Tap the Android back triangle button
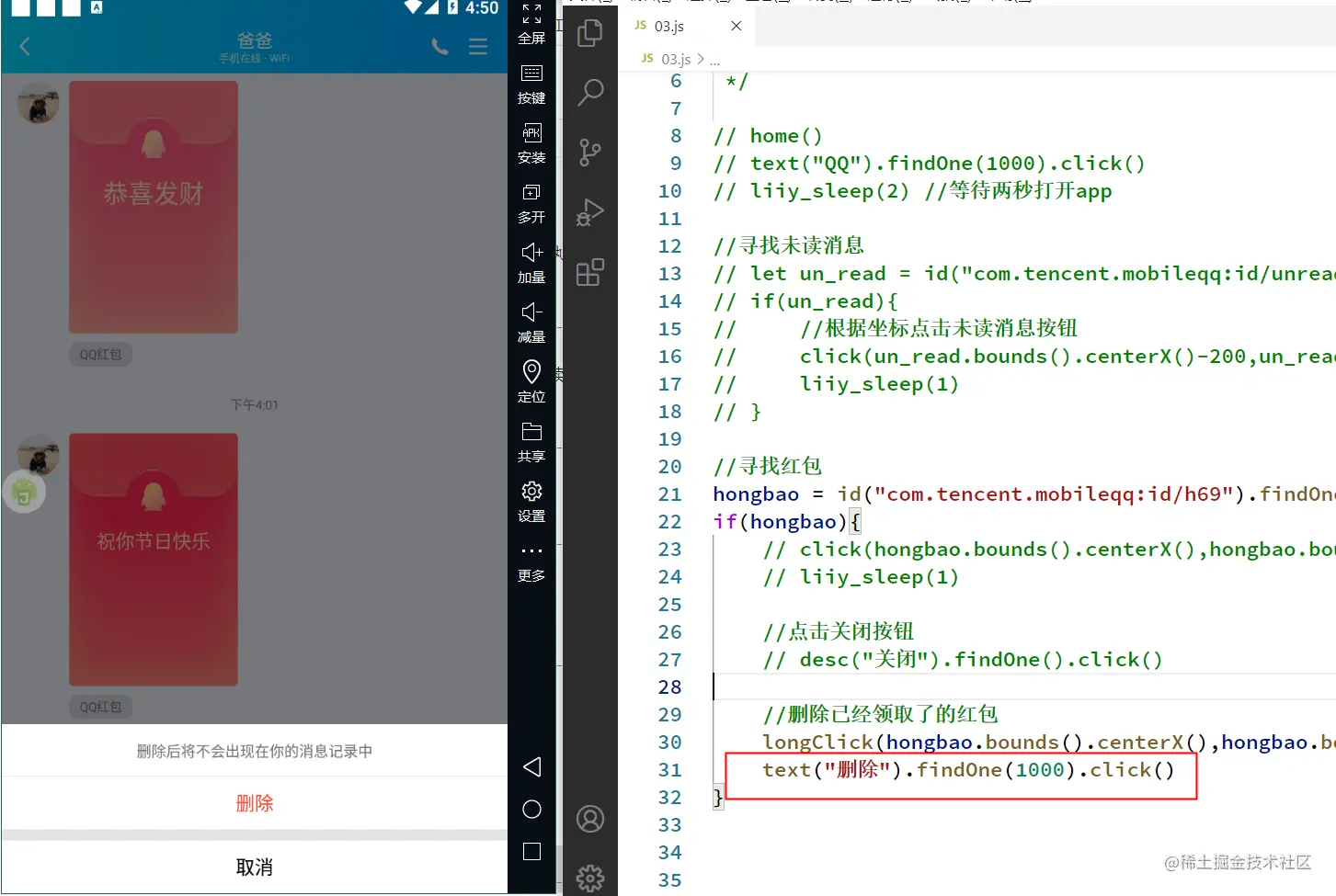Viewport: 1336px width, 896px height. (x=531, y=767)
